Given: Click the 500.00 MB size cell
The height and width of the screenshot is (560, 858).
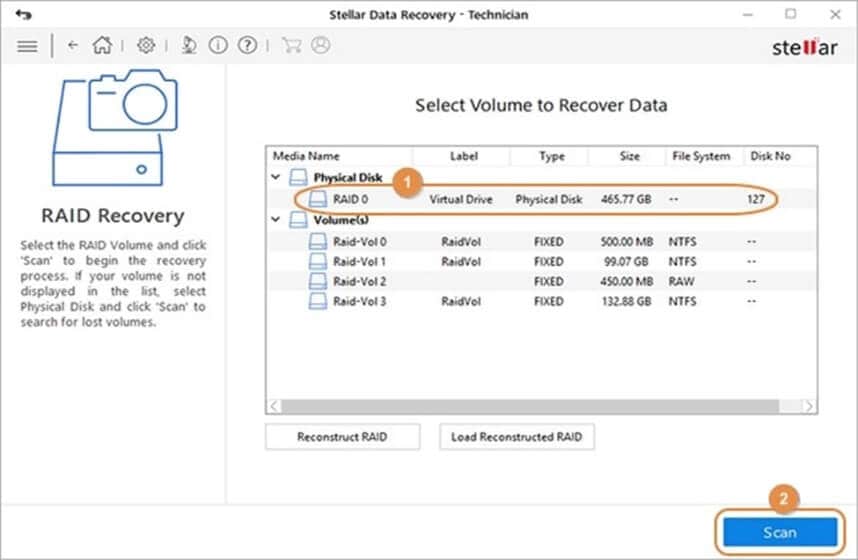Looking at the screenshot, I should (627, 241).
